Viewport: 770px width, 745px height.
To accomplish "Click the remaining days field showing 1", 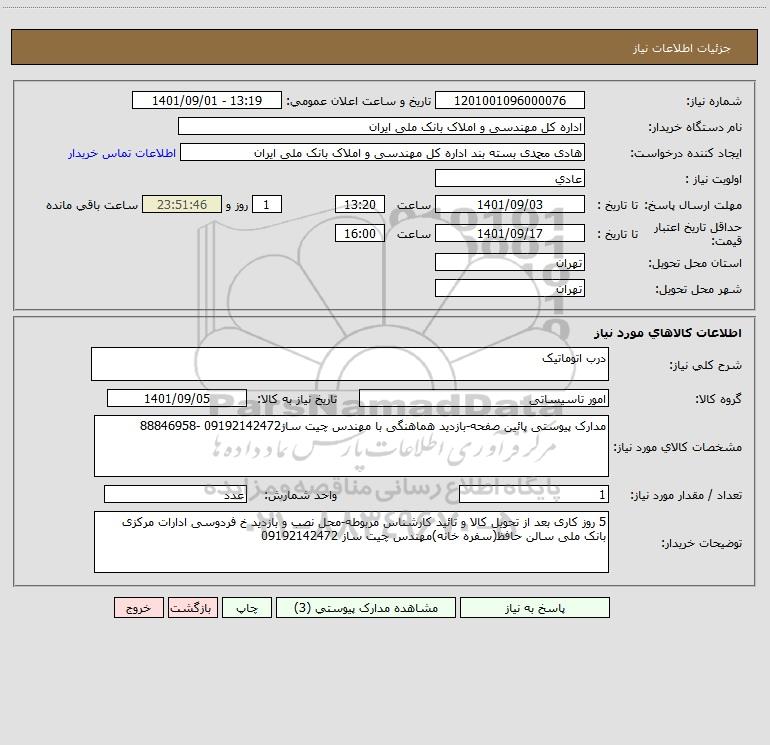I will click(x=267, y=204).
